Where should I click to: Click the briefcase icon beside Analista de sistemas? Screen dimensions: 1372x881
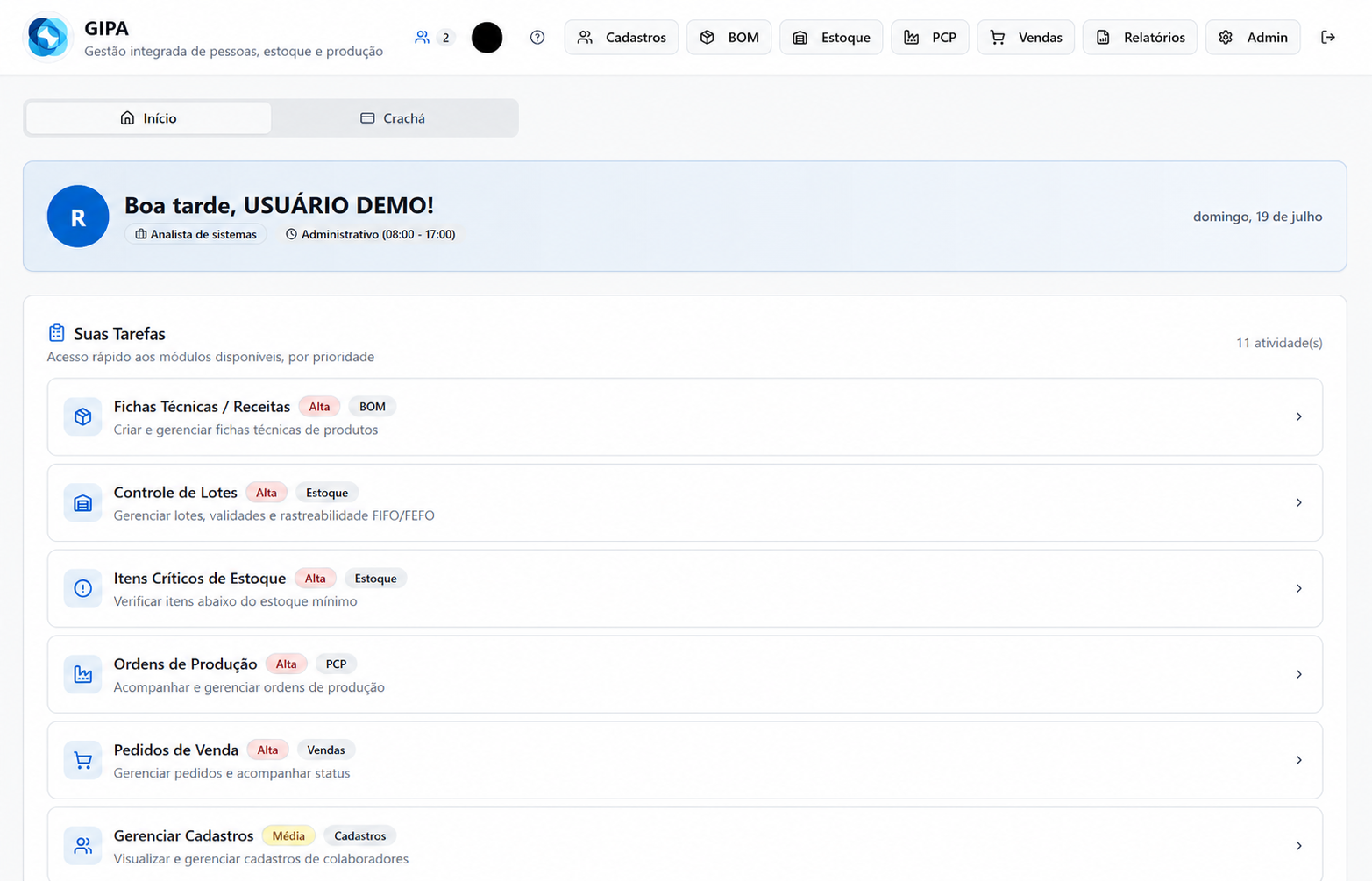pos(141,234)
